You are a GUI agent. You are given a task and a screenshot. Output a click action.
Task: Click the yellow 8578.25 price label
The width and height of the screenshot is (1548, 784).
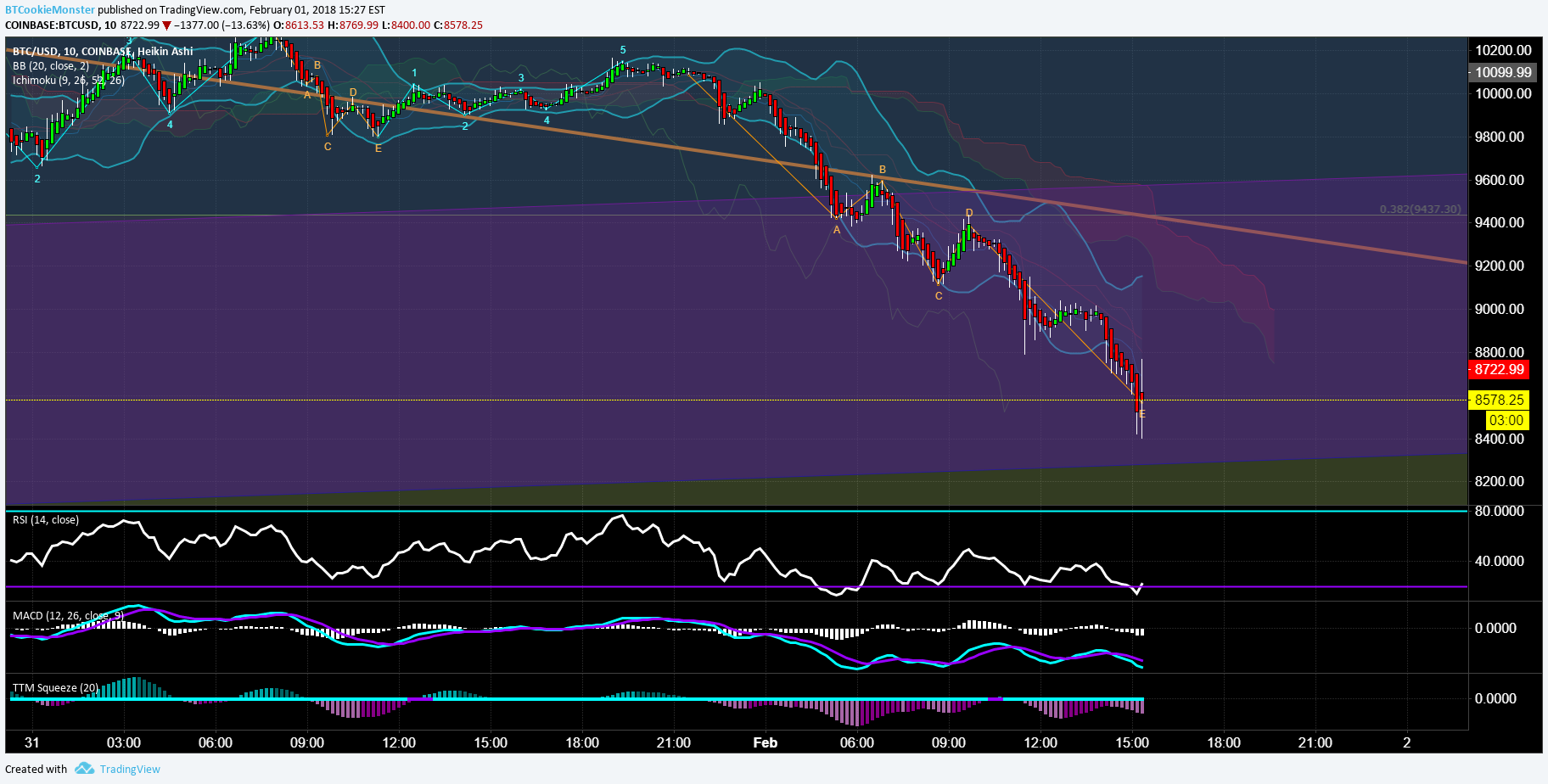1499,400
